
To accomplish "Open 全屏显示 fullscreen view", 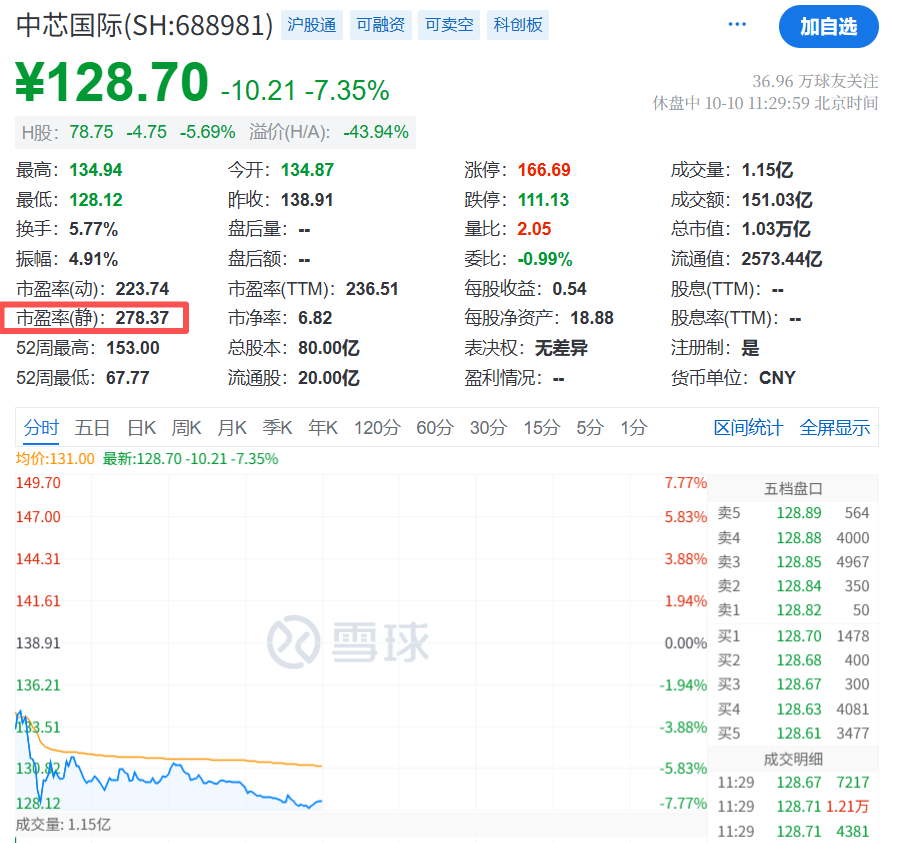I will pyautogui.click(x=835, y=428).
